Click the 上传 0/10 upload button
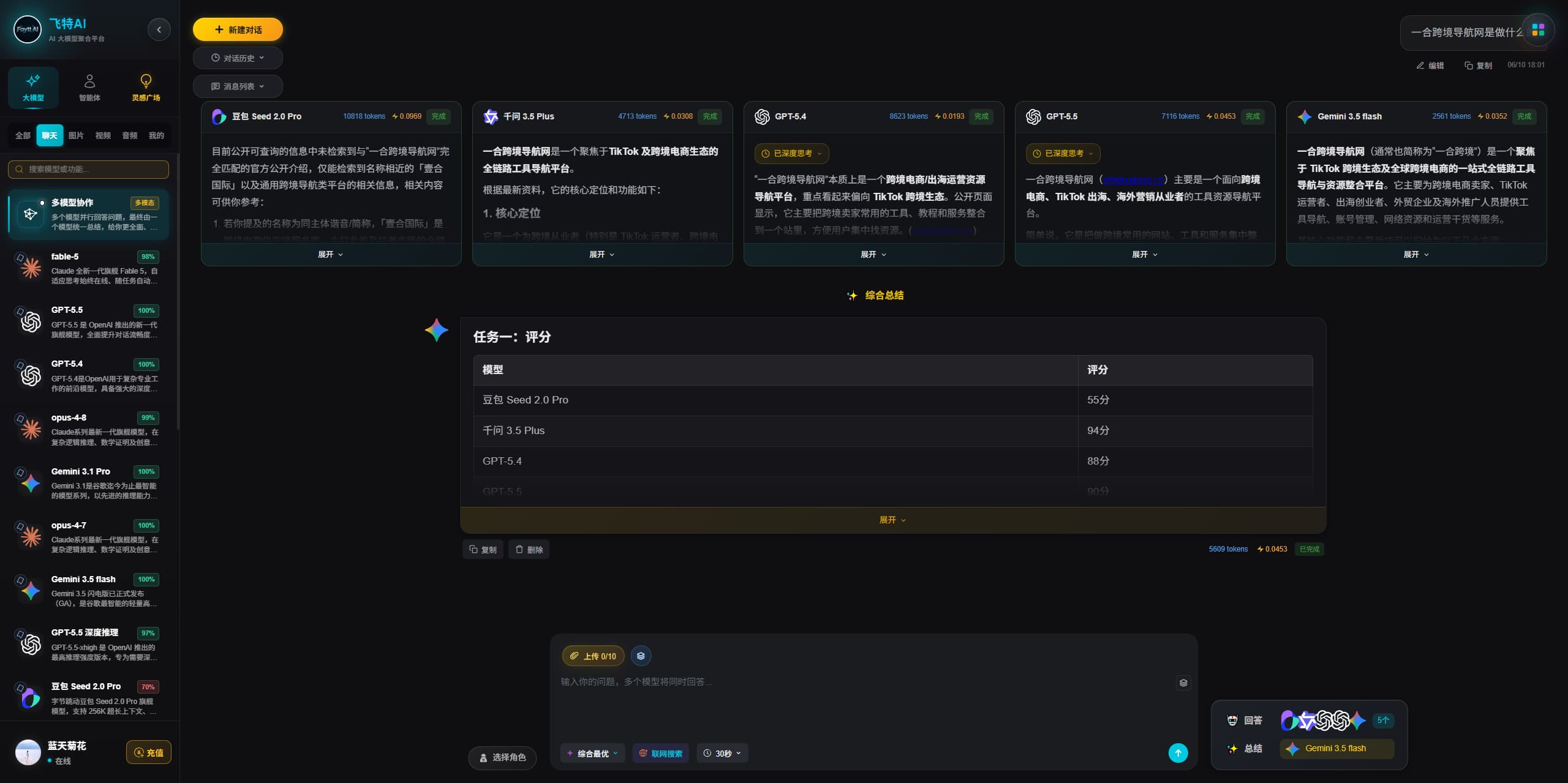 tap(593, 656)
